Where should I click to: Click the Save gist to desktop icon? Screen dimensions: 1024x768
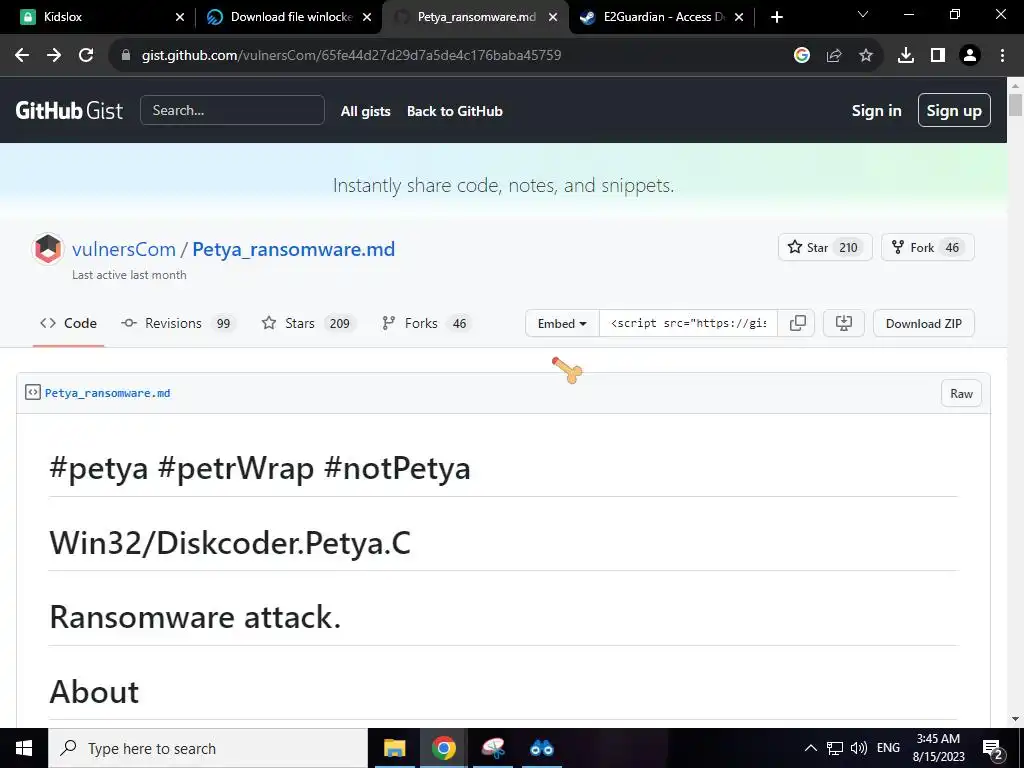pyautogui.click(x=843, y=323)
